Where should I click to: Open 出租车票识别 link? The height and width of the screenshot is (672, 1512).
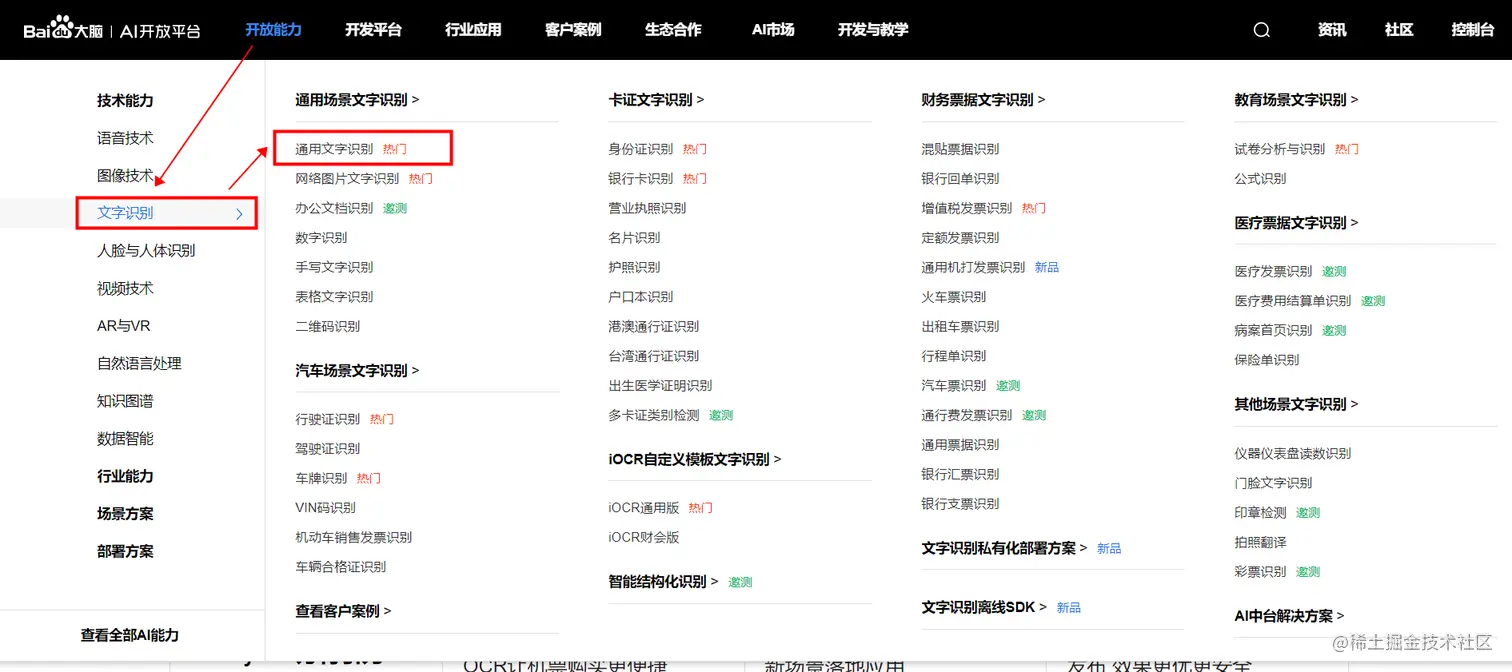(x=960, y=326)
